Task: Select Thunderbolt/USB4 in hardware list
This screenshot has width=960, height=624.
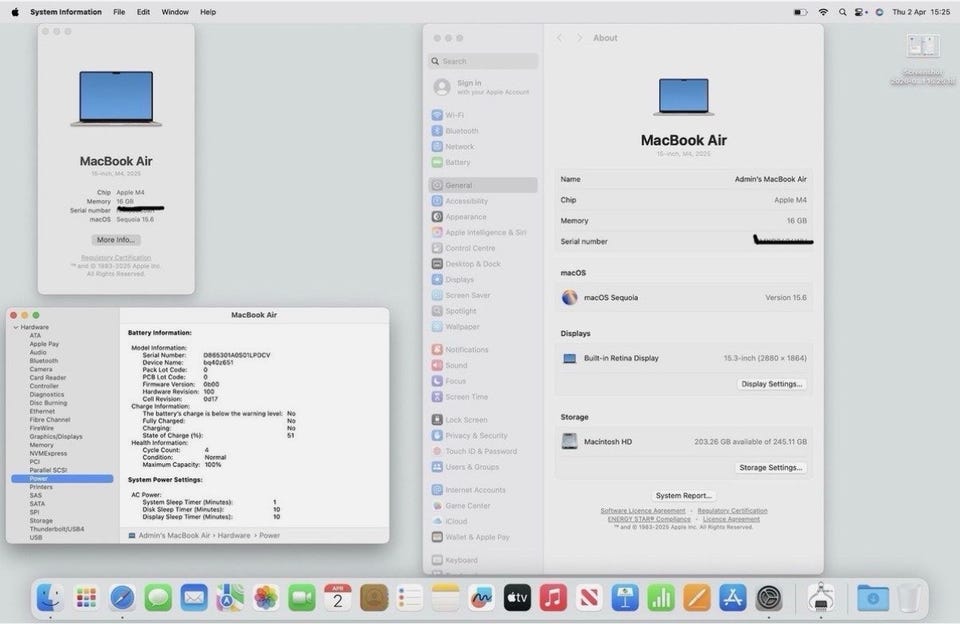Action: [57, 529]
